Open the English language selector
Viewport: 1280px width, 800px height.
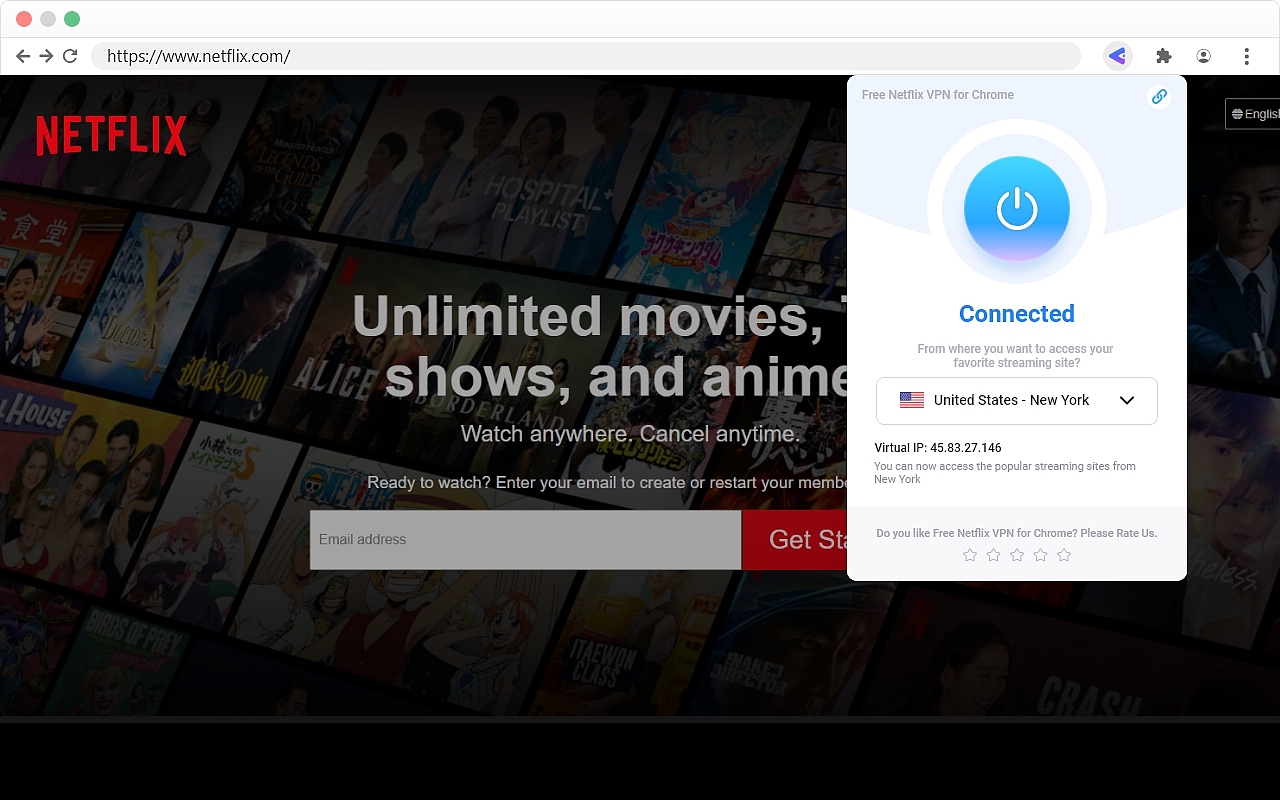click(x=1258, y=113)
